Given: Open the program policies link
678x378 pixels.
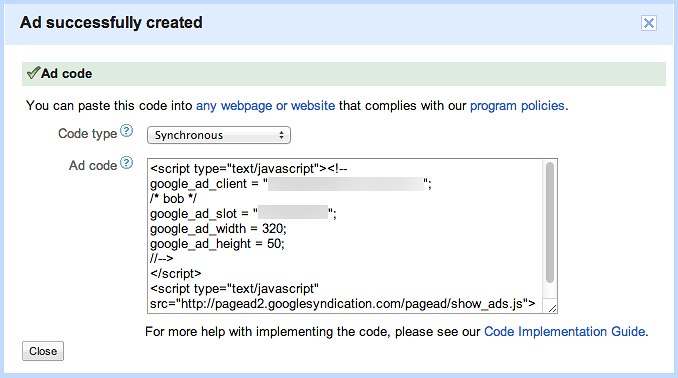Looking at the screenshot, I should pos(517,106).
